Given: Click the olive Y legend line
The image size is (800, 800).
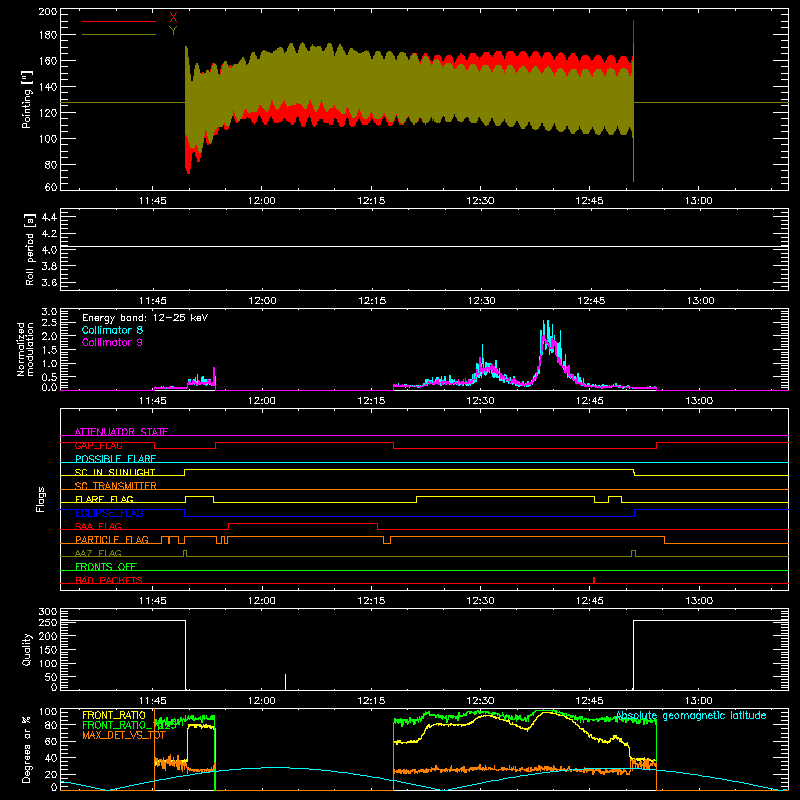Looking at the screenshot, I should (119, 34).
